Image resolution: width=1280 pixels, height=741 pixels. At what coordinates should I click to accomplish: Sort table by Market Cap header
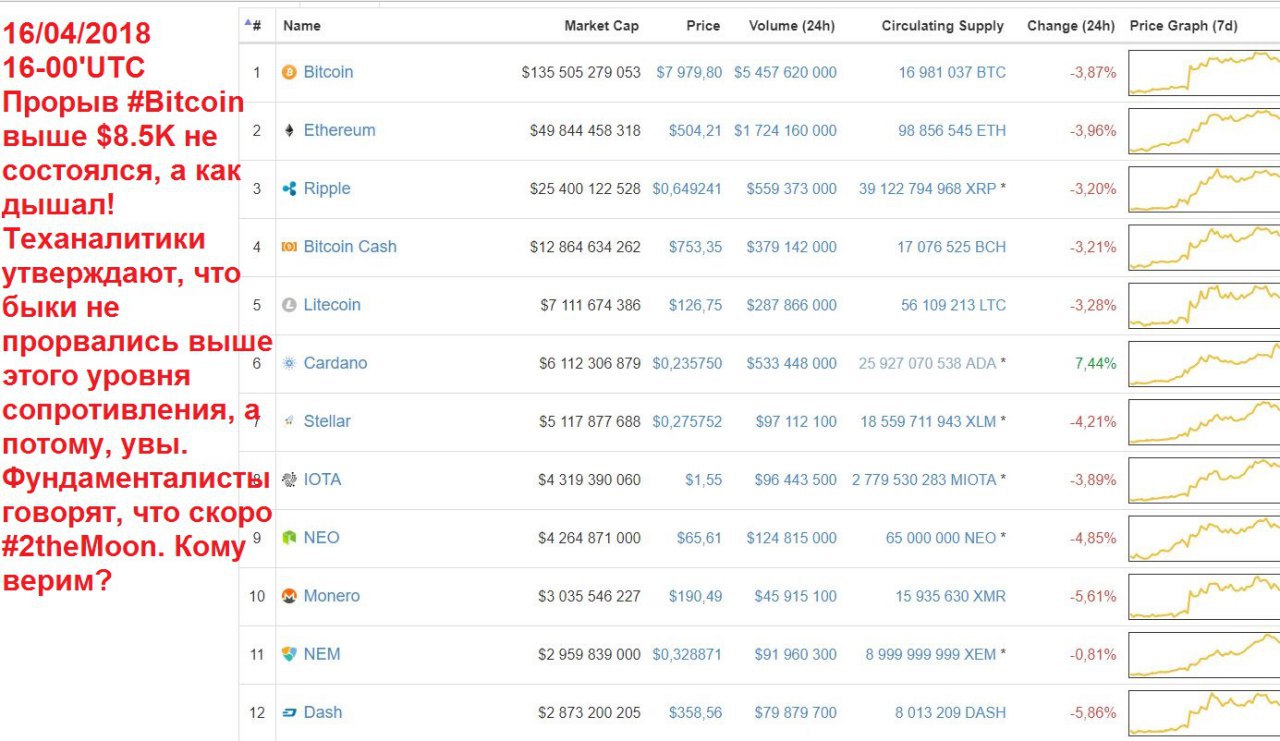601,26
